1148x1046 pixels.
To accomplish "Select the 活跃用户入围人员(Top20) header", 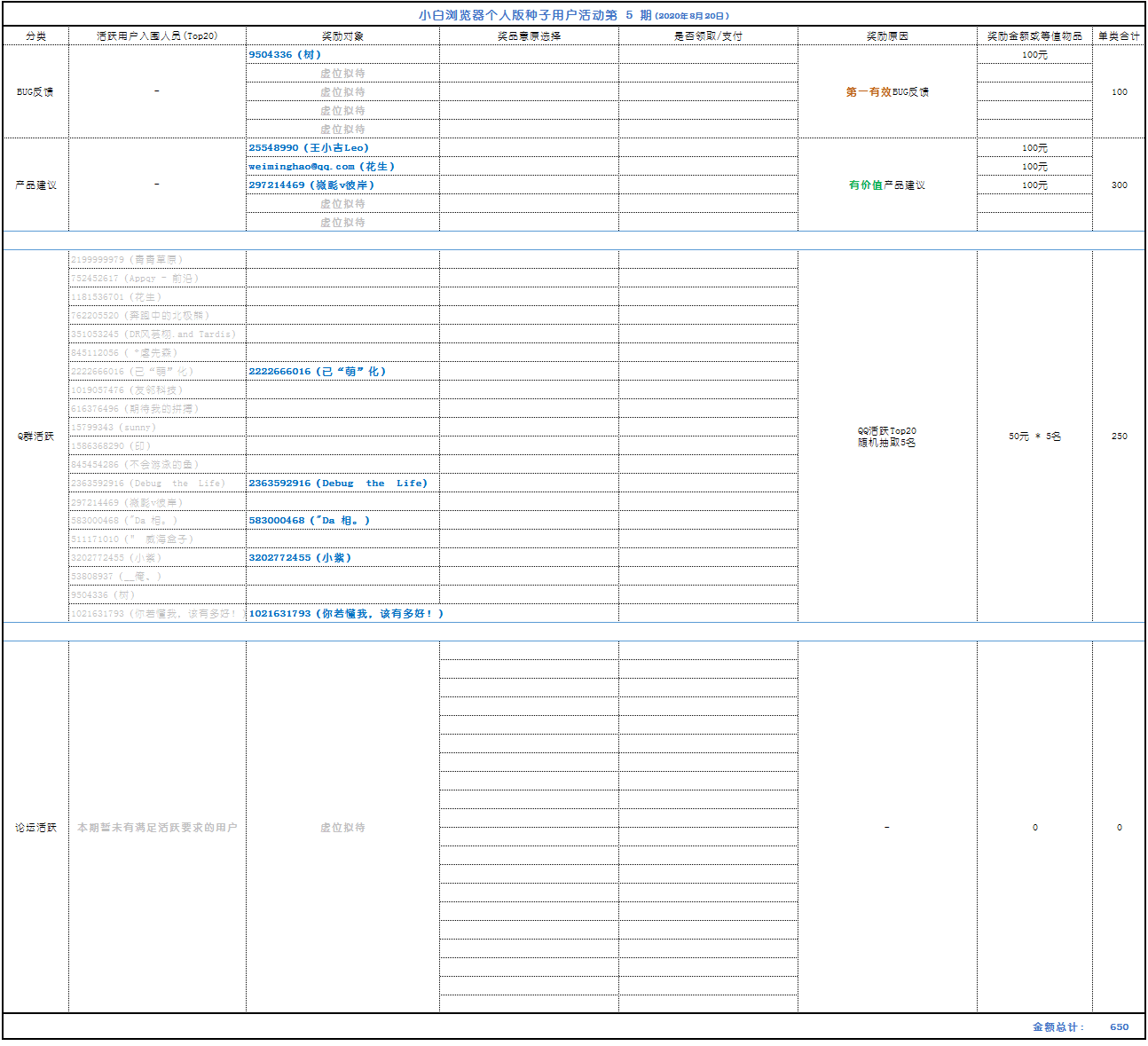I will point(157,36).
